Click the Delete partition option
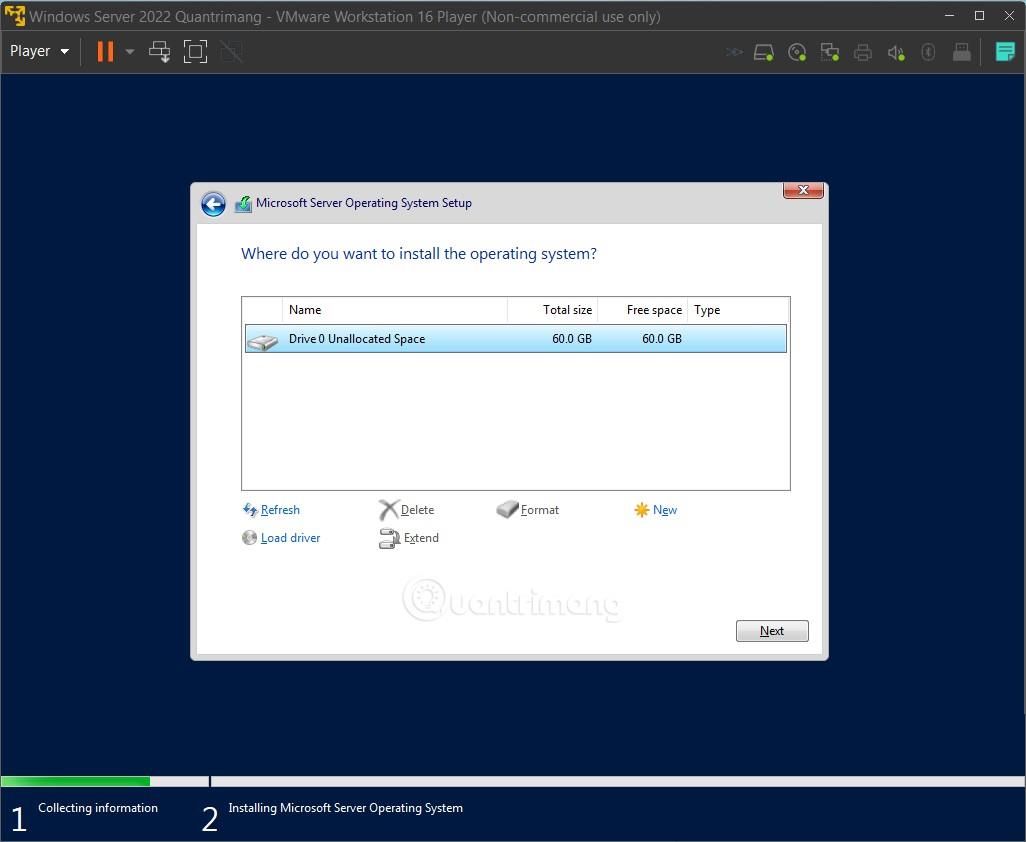The image size is (1026, 842). [406, 510]
